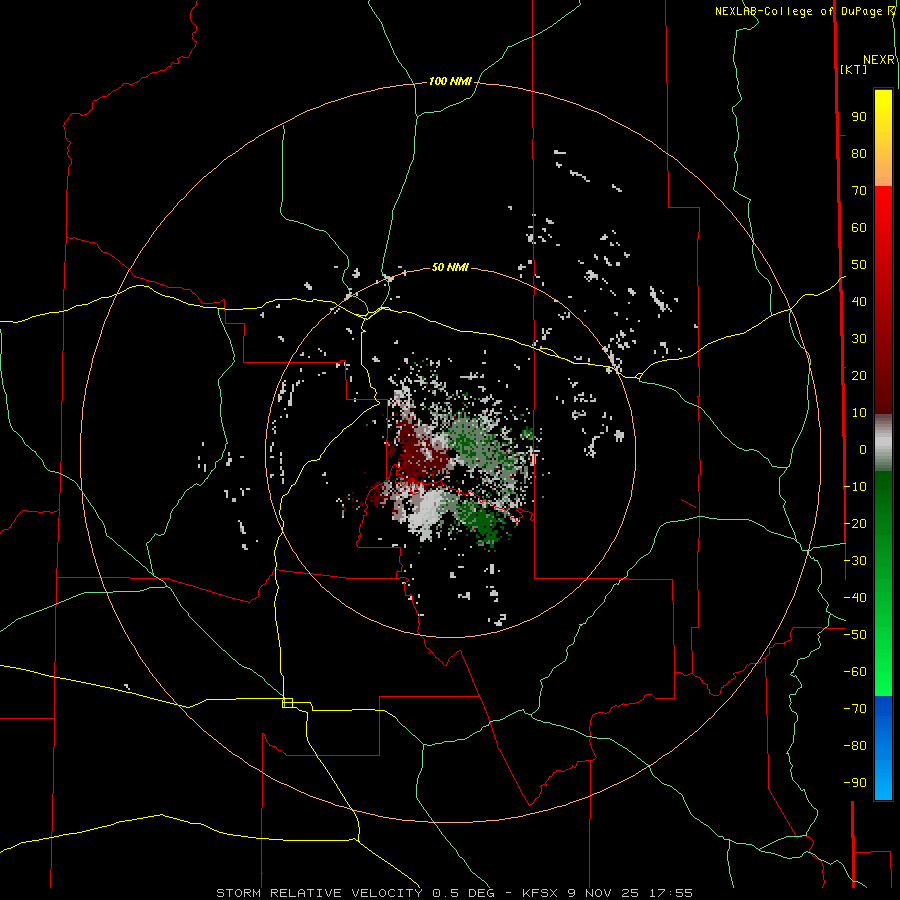Screen dimensions: 900x900
Task: Click the "9 NOV 25" date in the caption
Action: [x=603, y=893]
